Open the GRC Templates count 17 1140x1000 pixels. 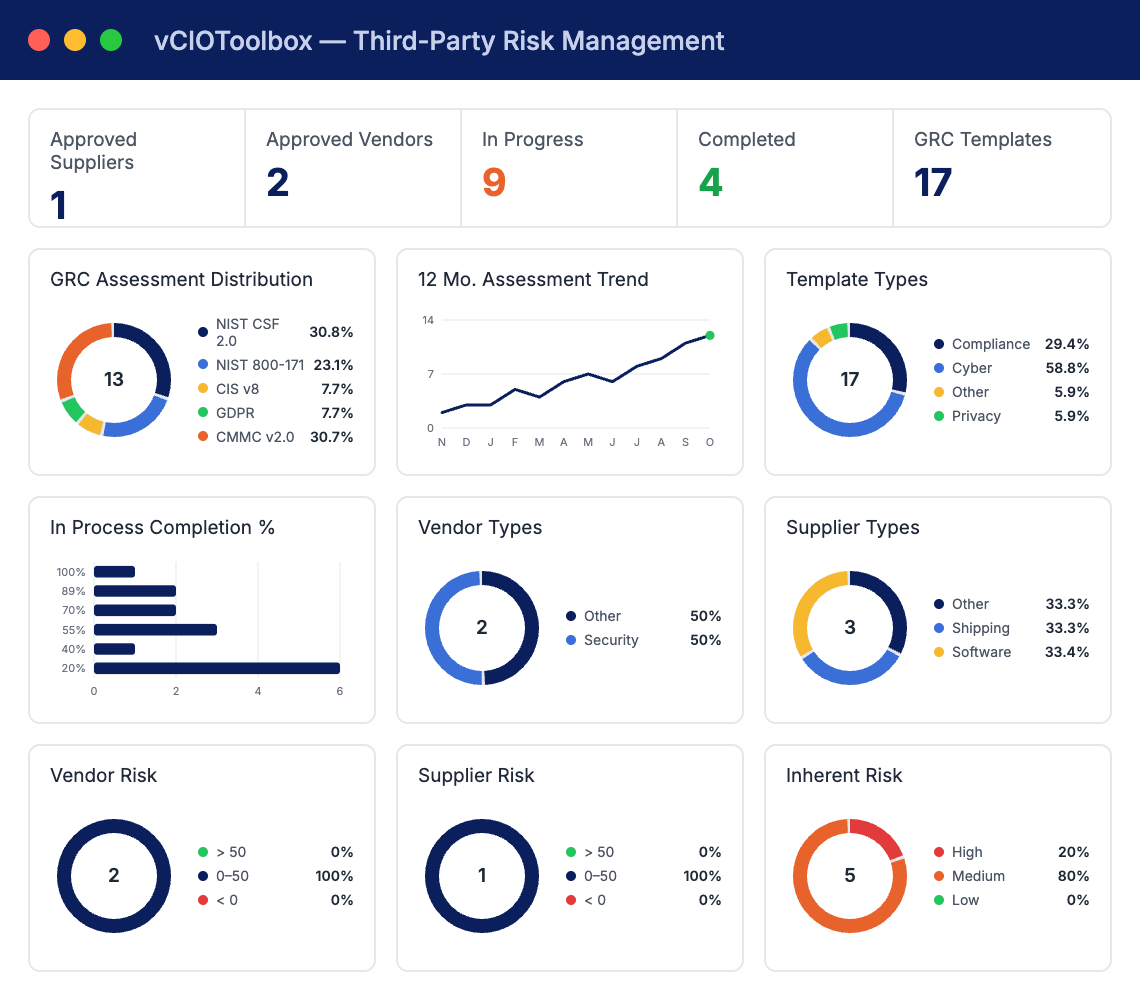tap(933, 182)
